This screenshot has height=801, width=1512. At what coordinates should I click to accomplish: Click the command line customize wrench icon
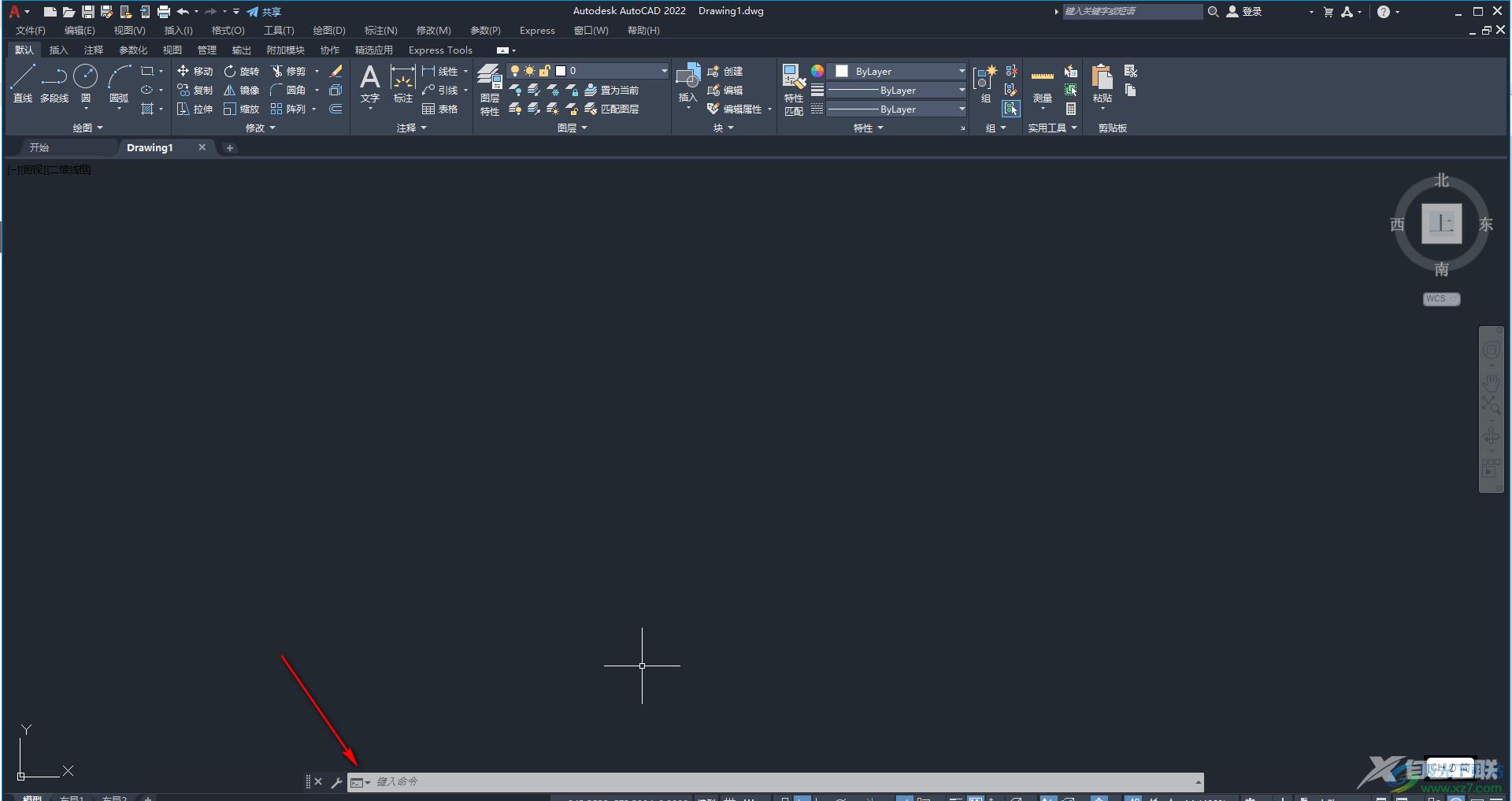[336, 782]
